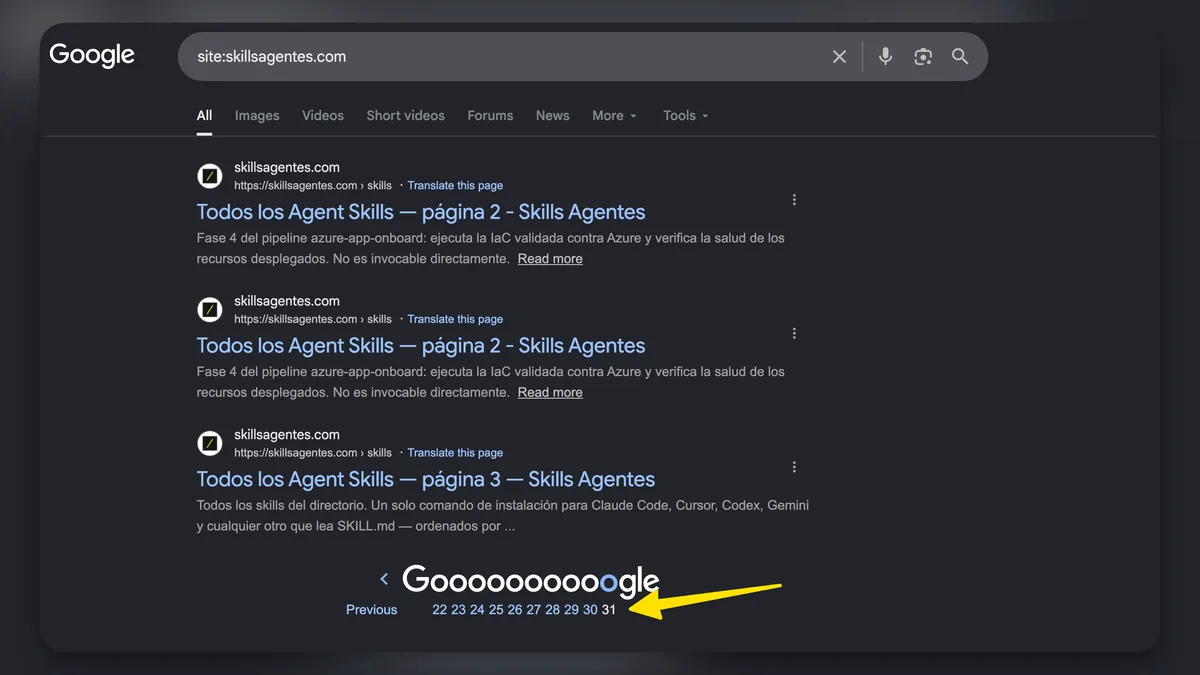Click Translate this page on the first result

click(x=455, y=186)
